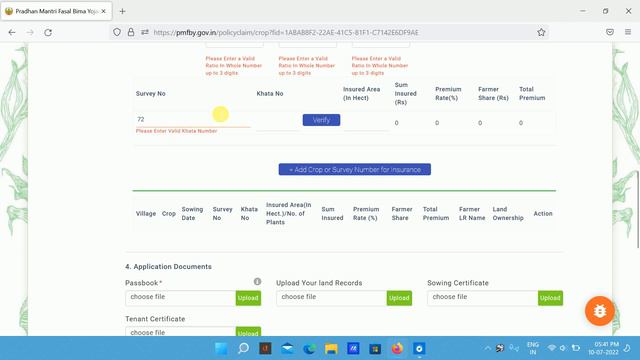Open the Firefox application menu
This screenshot has width=640, height=360.
pyautogui.click(x=628, y=32)
